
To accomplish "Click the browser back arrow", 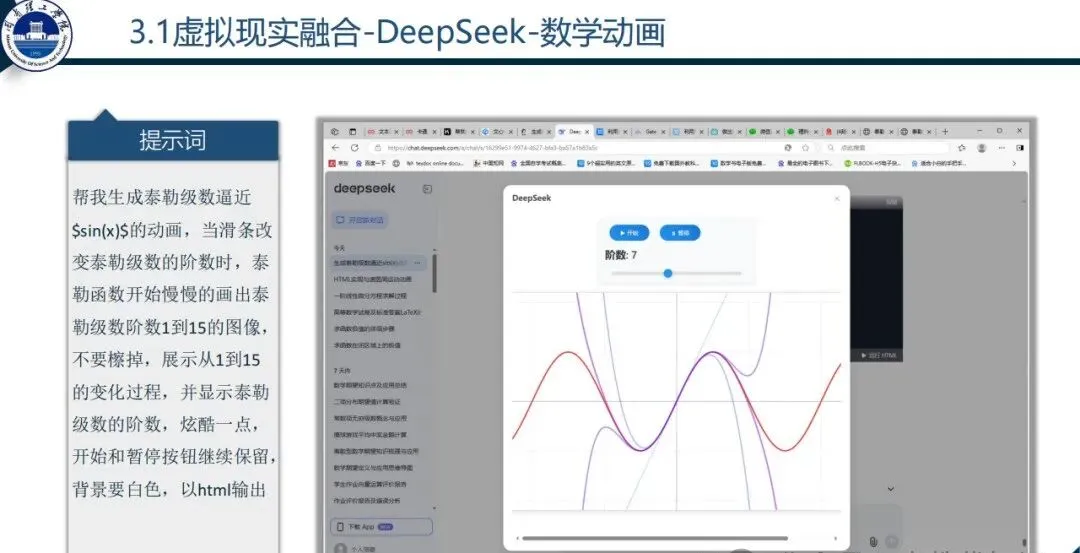I will [335, 147].
